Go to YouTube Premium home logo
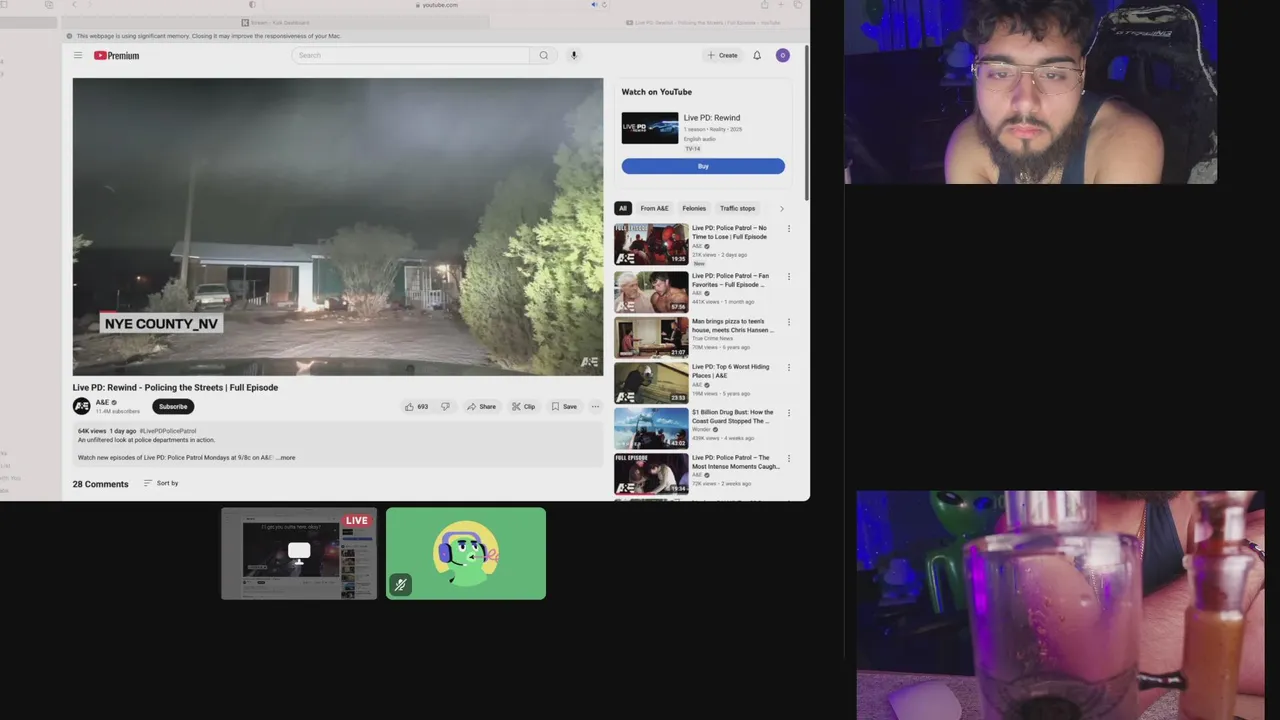 117,55
